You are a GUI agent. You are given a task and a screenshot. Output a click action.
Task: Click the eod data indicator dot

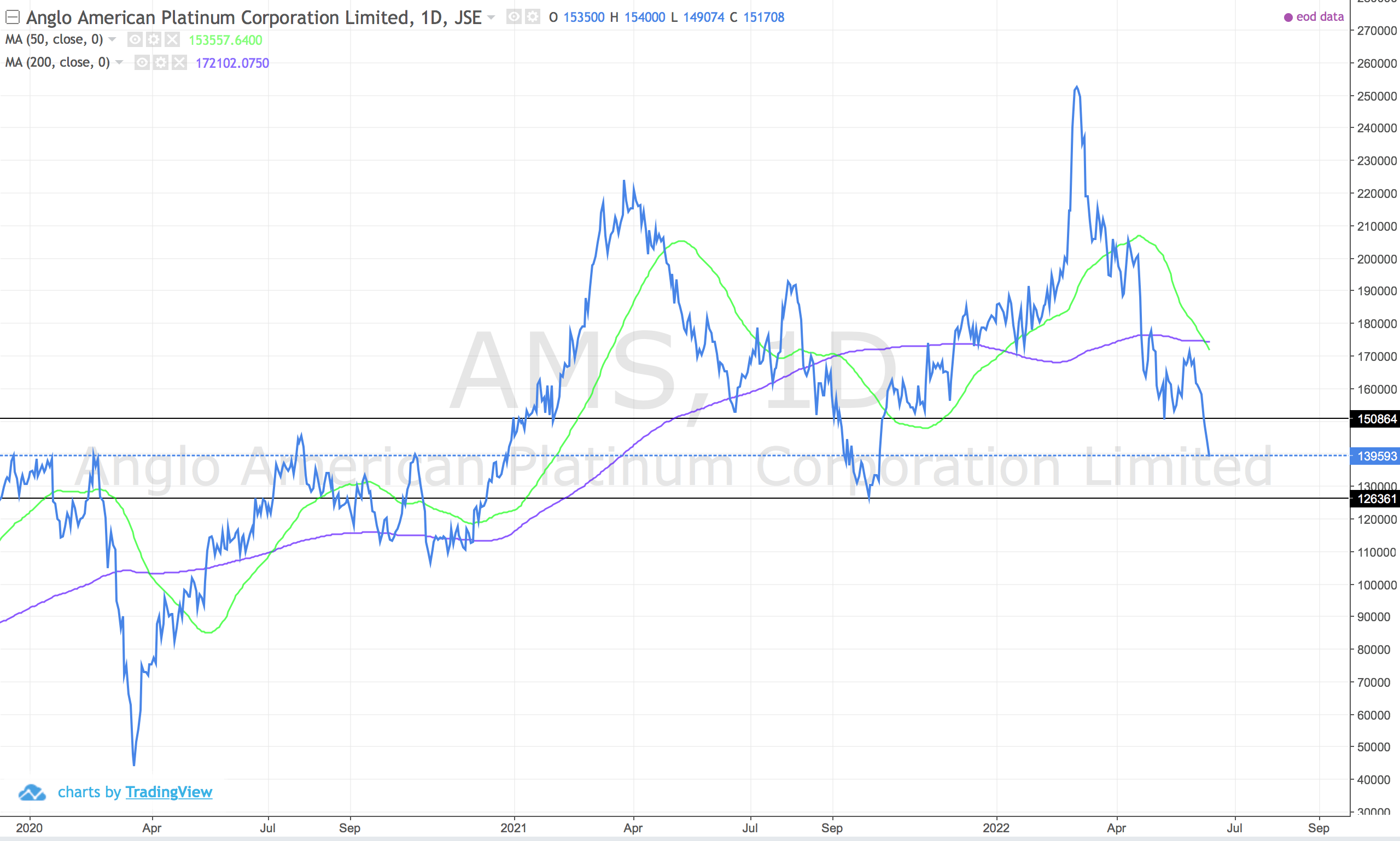click(x=1288, y=17)
